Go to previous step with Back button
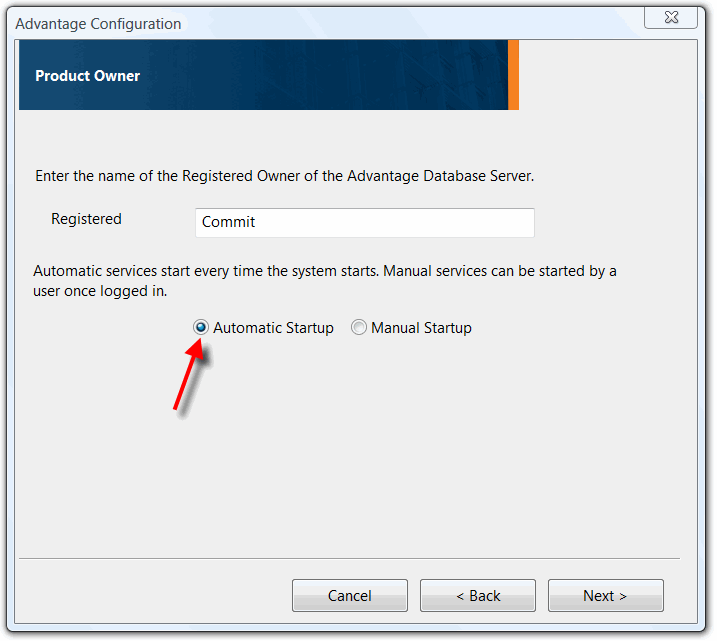The image size is (717, 641). click(477, 596)
